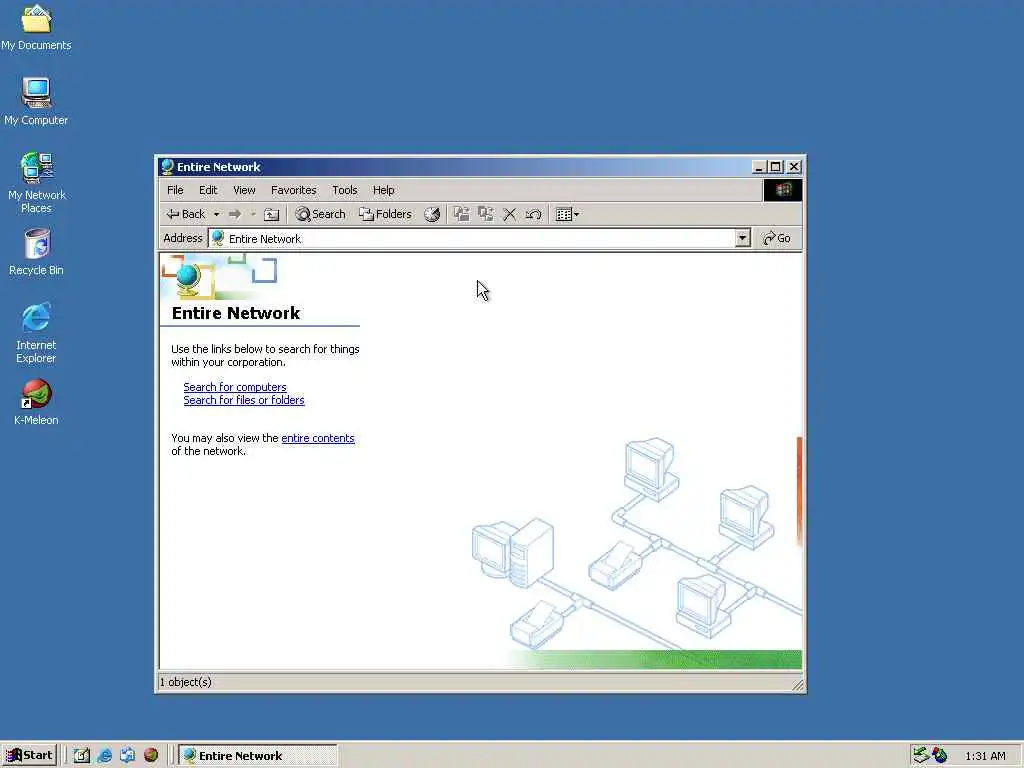Go Back in Entire Network window

[185, 214]
